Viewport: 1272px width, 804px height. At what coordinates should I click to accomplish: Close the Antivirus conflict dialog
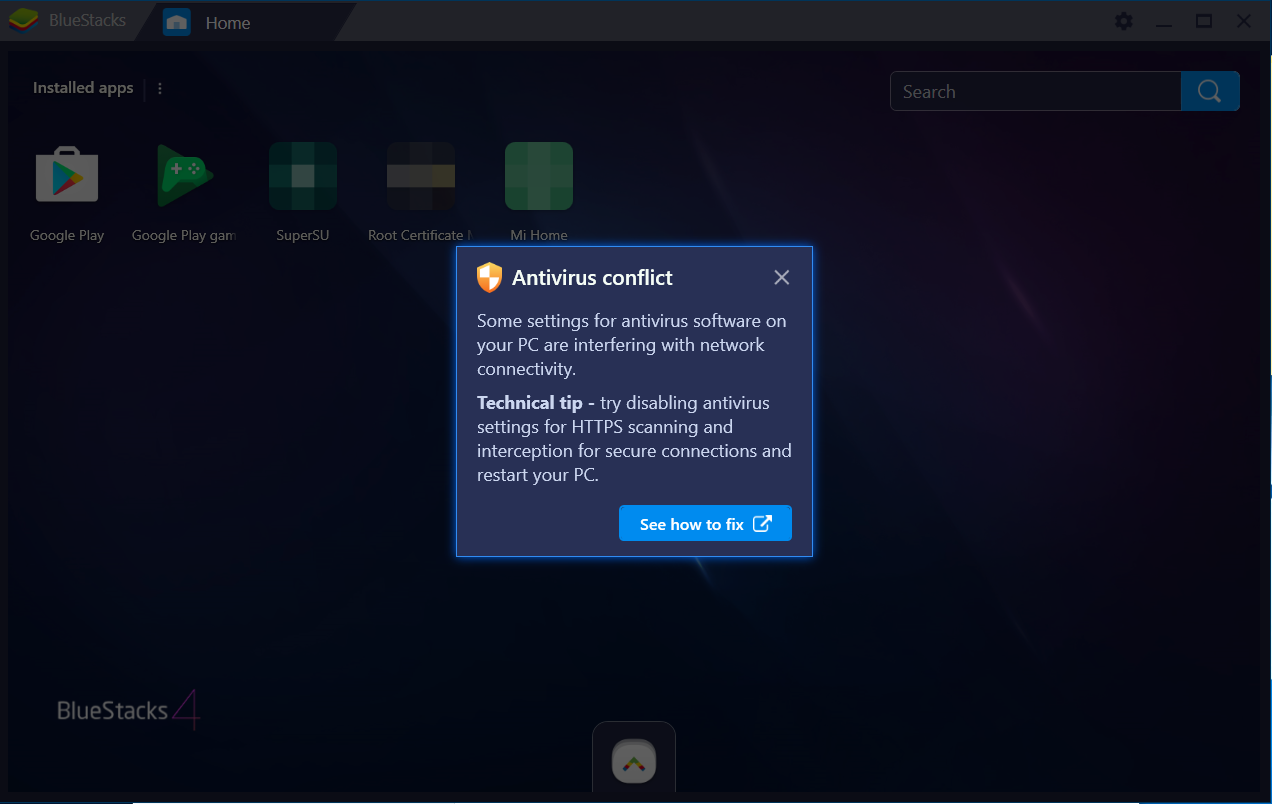(x=782, y=277)
